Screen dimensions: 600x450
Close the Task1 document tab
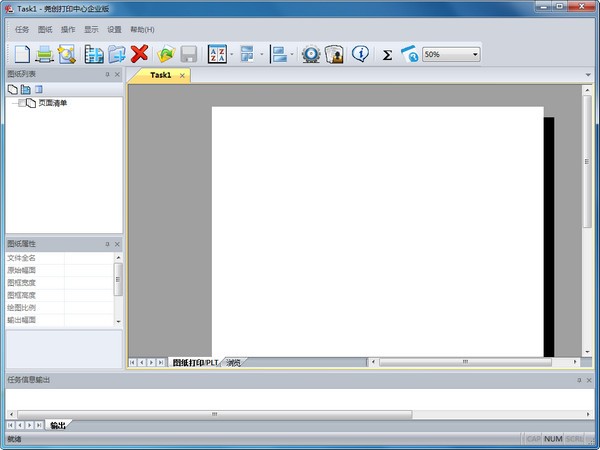tap(182, 75)
